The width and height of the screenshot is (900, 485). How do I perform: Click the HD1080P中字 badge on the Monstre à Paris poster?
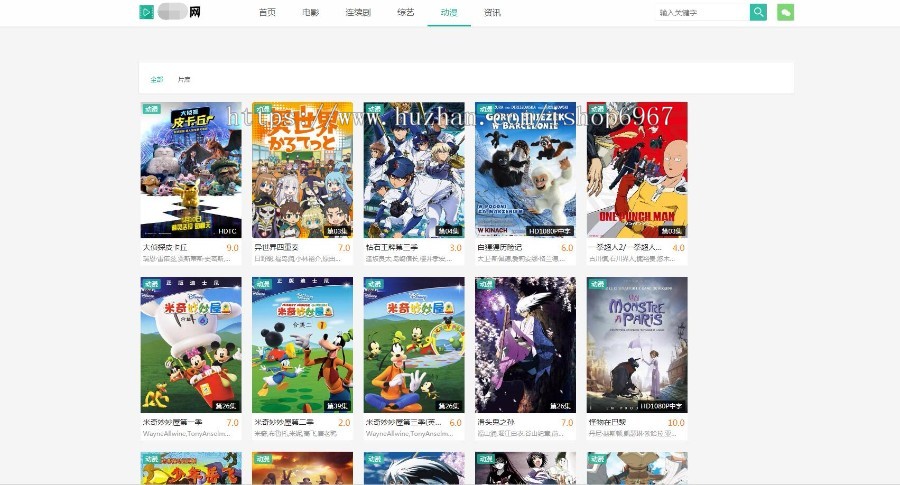(661, 406)
